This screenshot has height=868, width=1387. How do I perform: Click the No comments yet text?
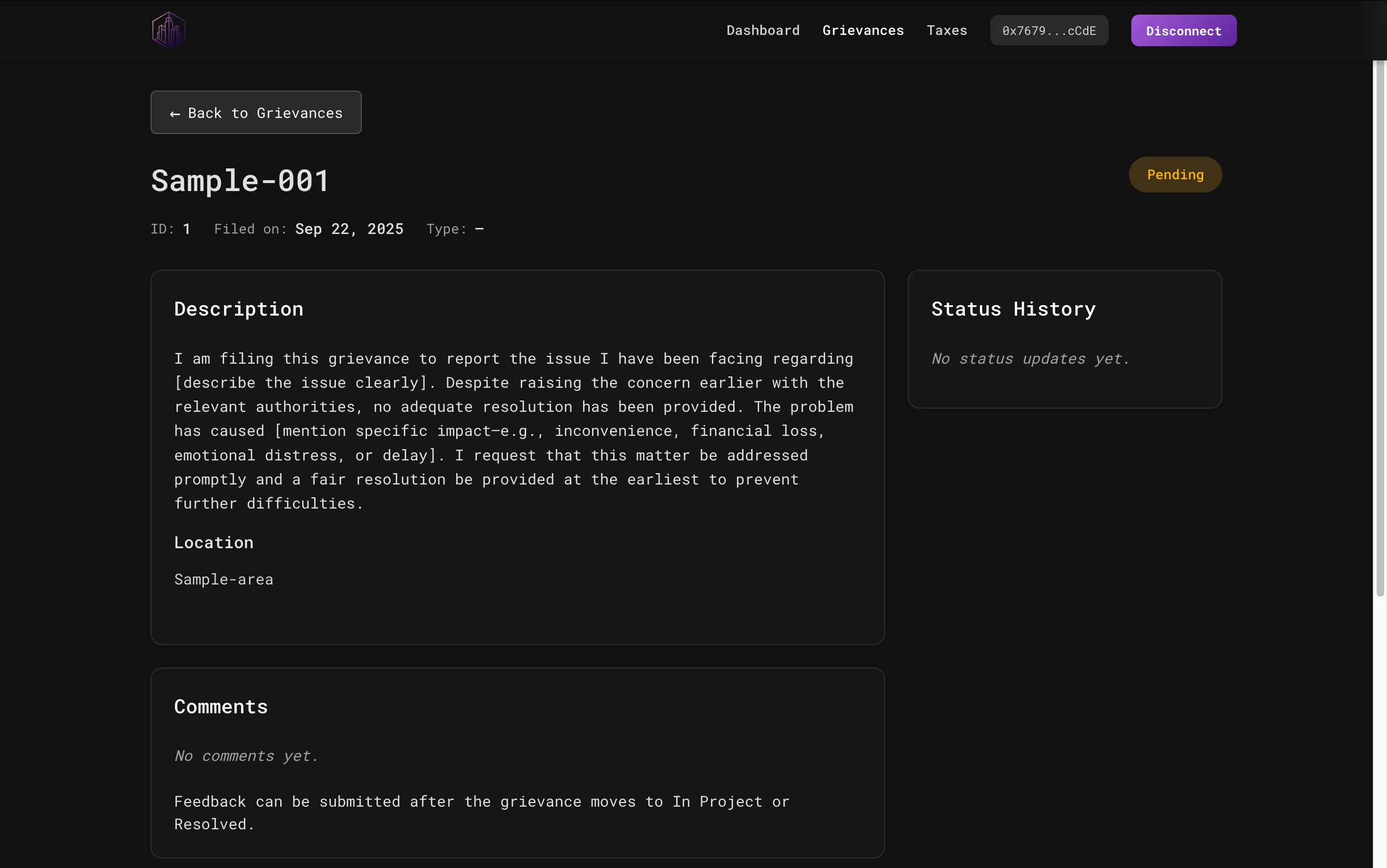point(246,756)
